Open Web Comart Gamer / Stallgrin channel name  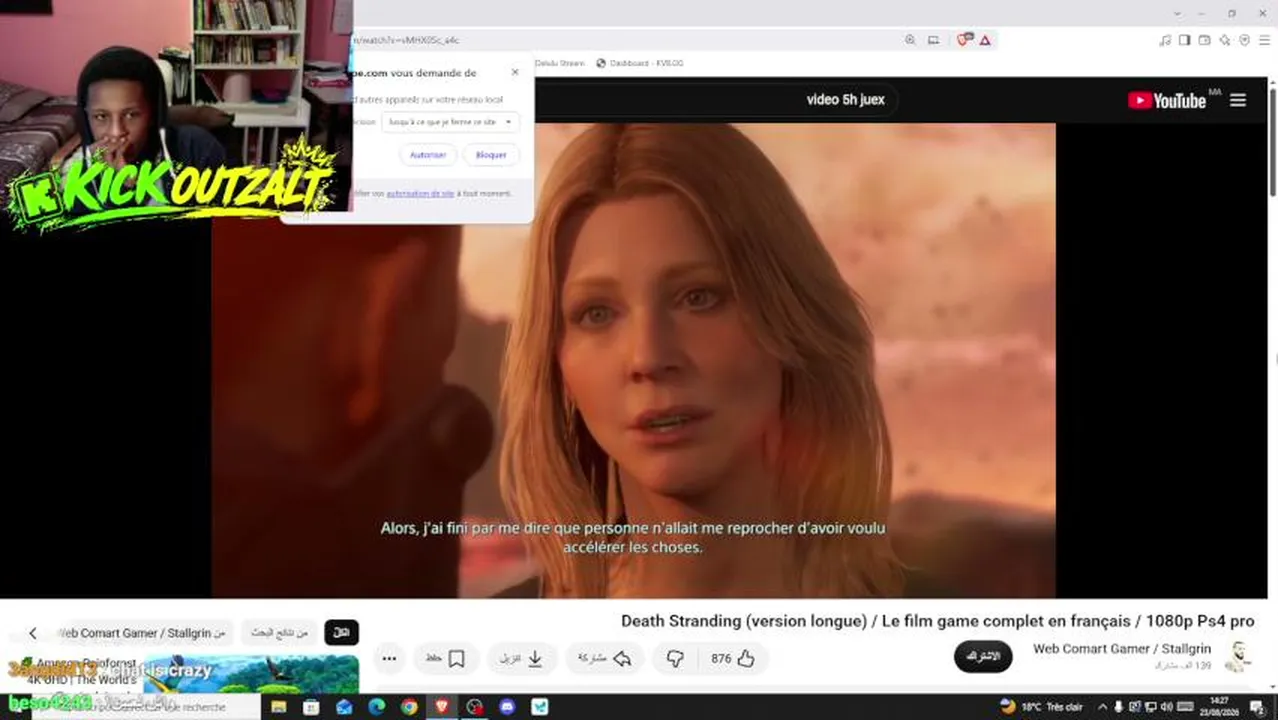[1122, 649]
